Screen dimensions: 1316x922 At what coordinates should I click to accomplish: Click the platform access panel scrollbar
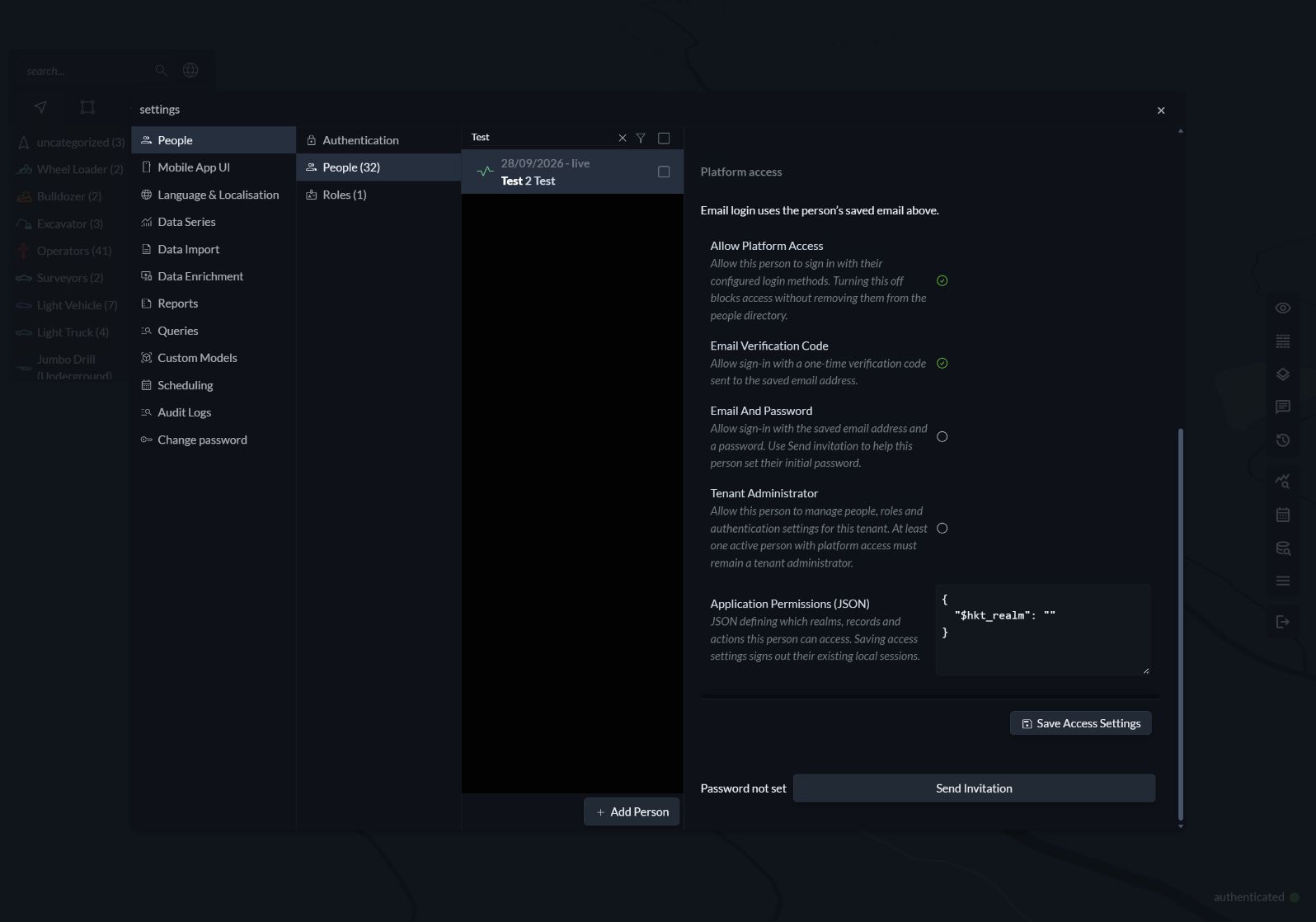(1181, 623)
